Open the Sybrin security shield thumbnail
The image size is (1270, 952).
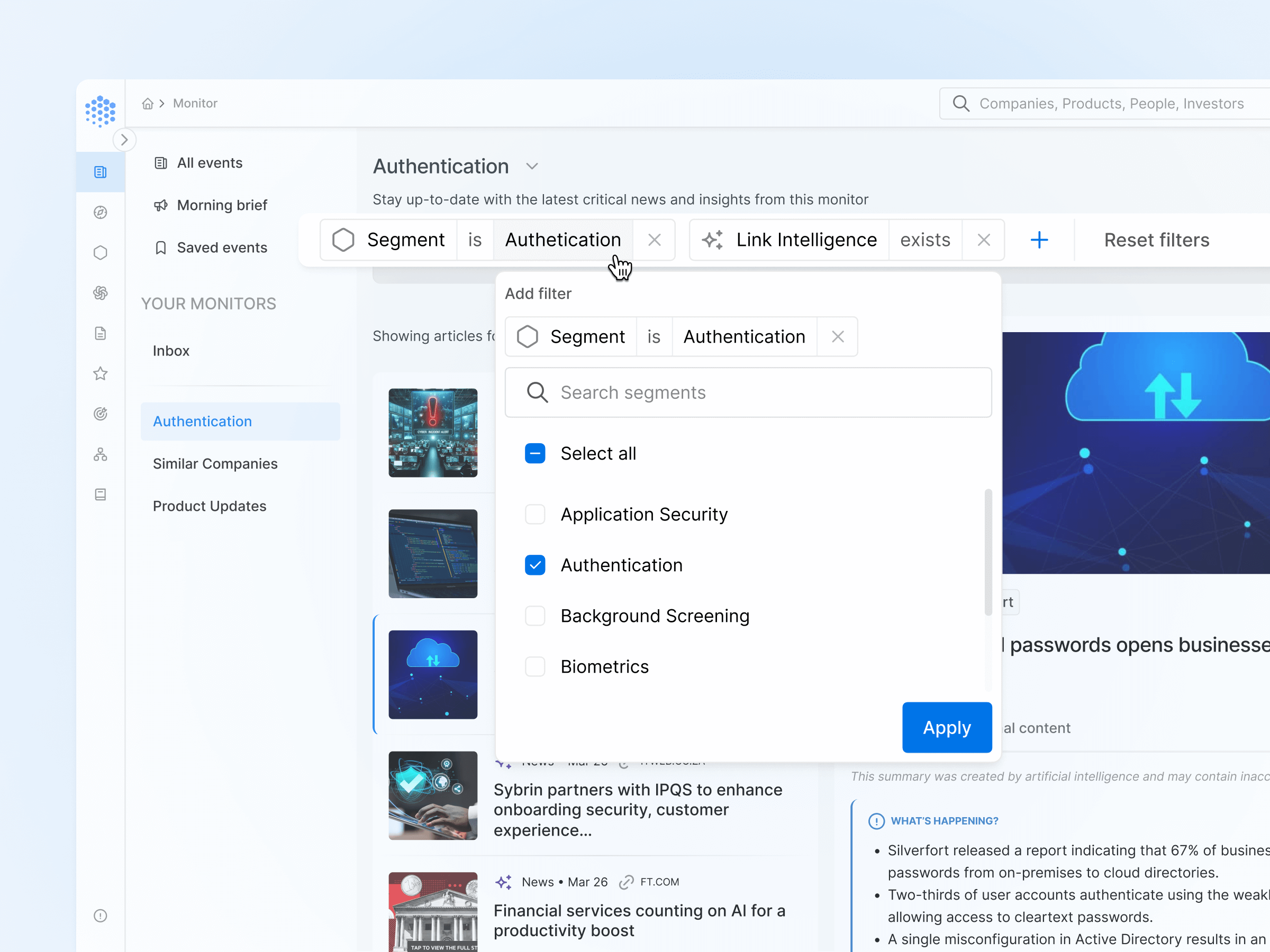pos(433,797)
